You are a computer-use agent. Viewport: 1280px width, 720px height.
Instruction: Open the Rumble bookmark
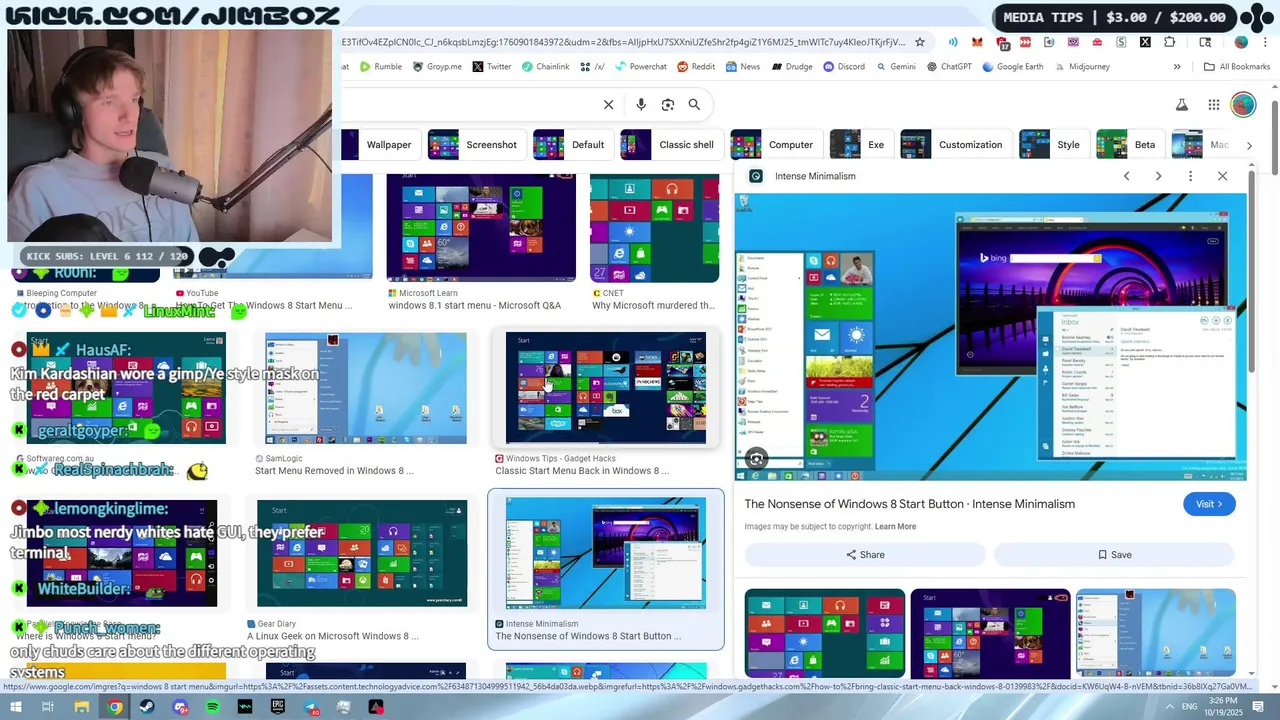click(x=381, y=67)
